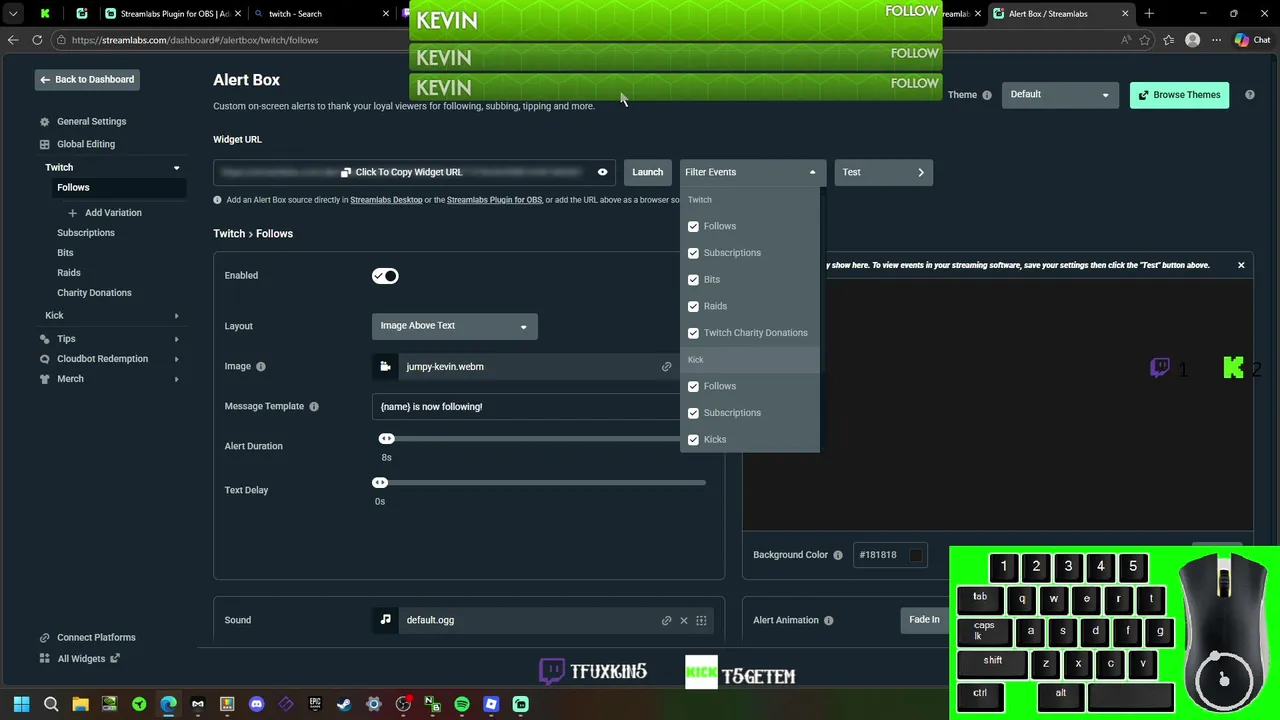Uncheck Bits in Filter Events
The height and width of the screenshot is (720, 1280).
pyautogui.click(x=693, y=280)
